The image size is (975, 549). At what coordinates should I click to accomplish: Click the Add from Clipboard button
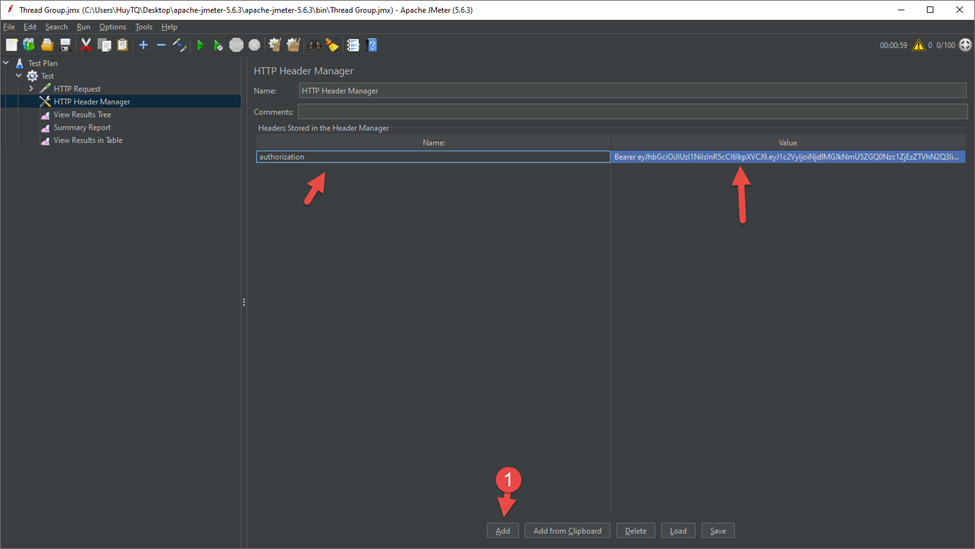coord(567,531)
